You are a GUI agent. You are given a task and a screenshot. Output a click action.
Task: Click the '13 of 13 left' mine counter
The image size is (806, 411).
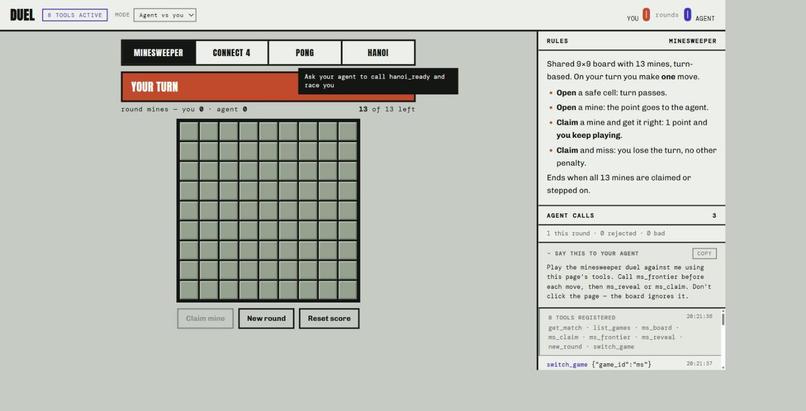pyautogui.click(x=387, y=109)
